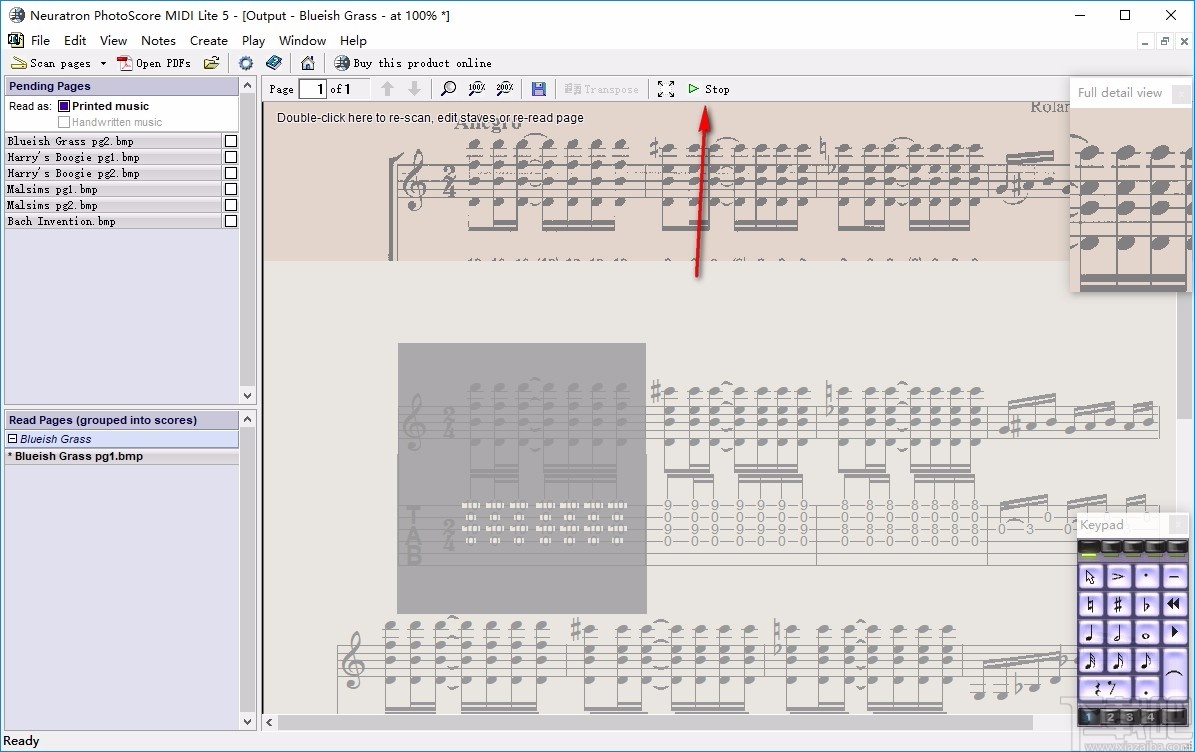Screen dimensions: 1195x752
Task: Select the Printed music option
Action: [63, 106]
